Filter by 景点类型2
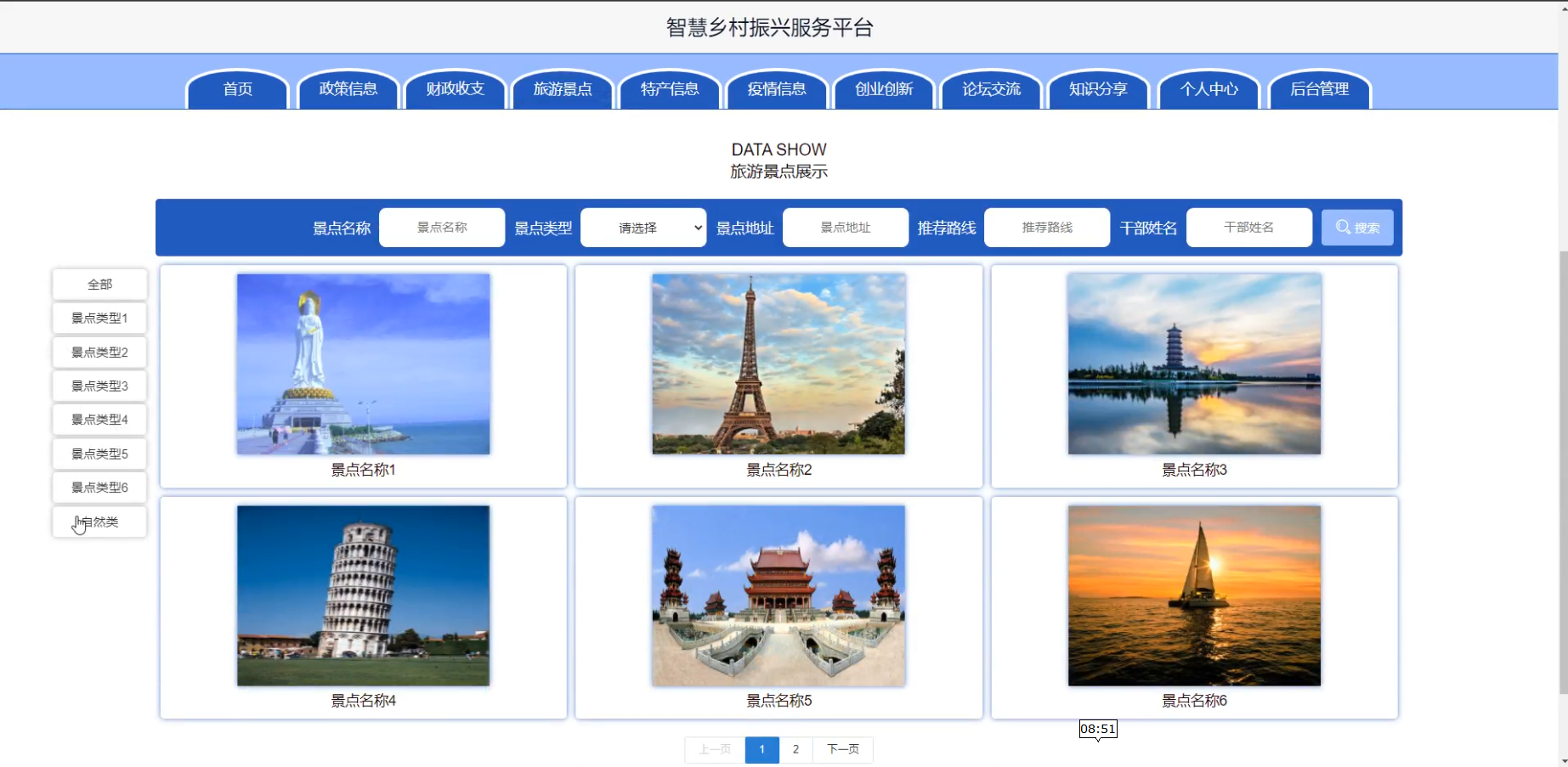The image size is (1568, 767). tap(99, 352)
